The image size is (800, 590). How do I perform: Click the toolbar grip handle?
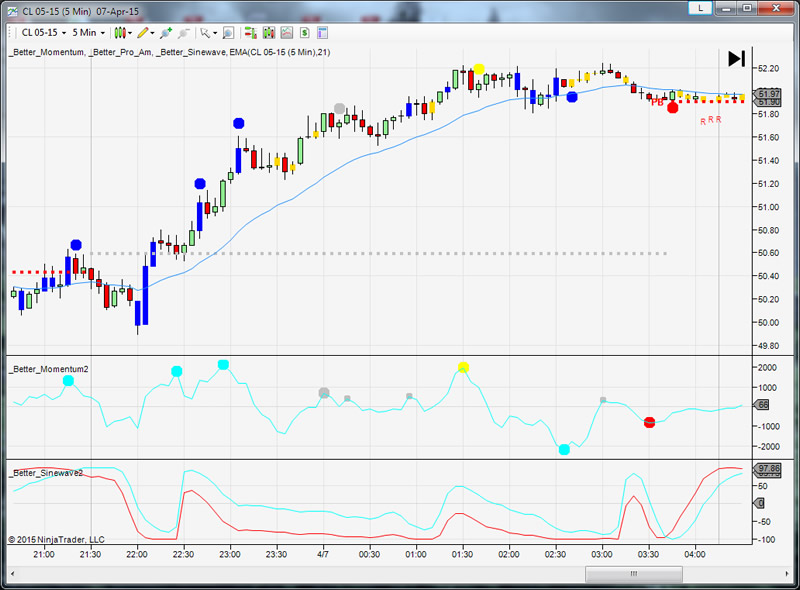click(x=10, y=33)
